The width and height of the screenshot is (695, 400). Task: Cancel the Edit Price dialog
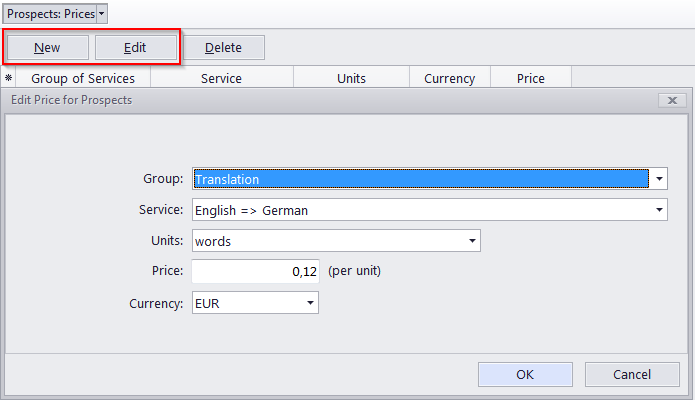tap(632, 374)
